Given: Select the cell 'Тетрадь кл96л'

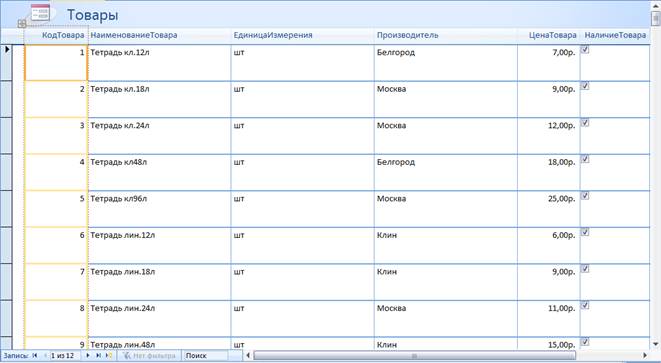Looking at the screenshot, I should click(x=159, y=209).
